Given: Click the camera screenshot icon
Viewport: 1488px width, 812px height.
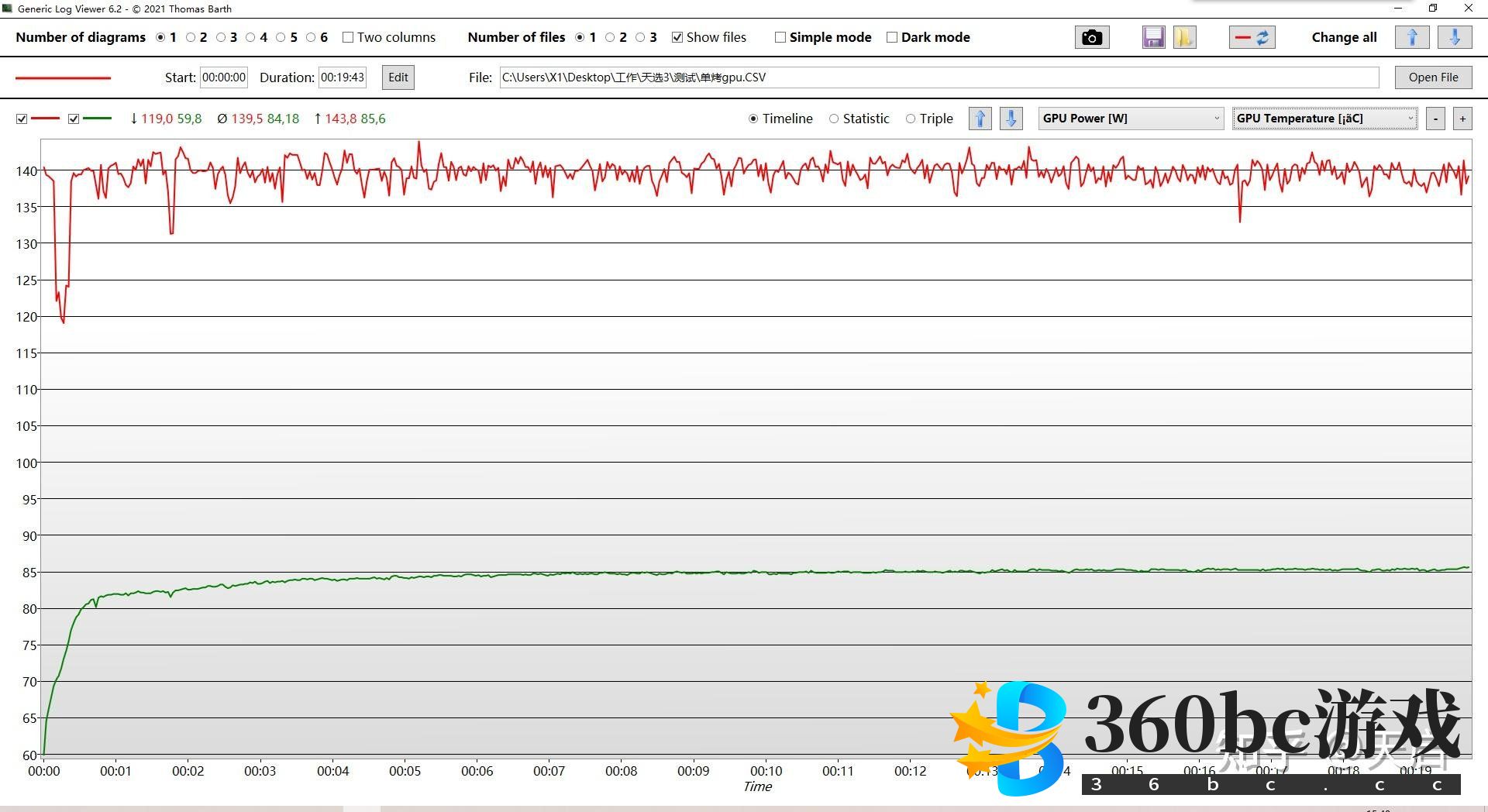Looking at the screenshot, I should click(x=1091, y=37).
